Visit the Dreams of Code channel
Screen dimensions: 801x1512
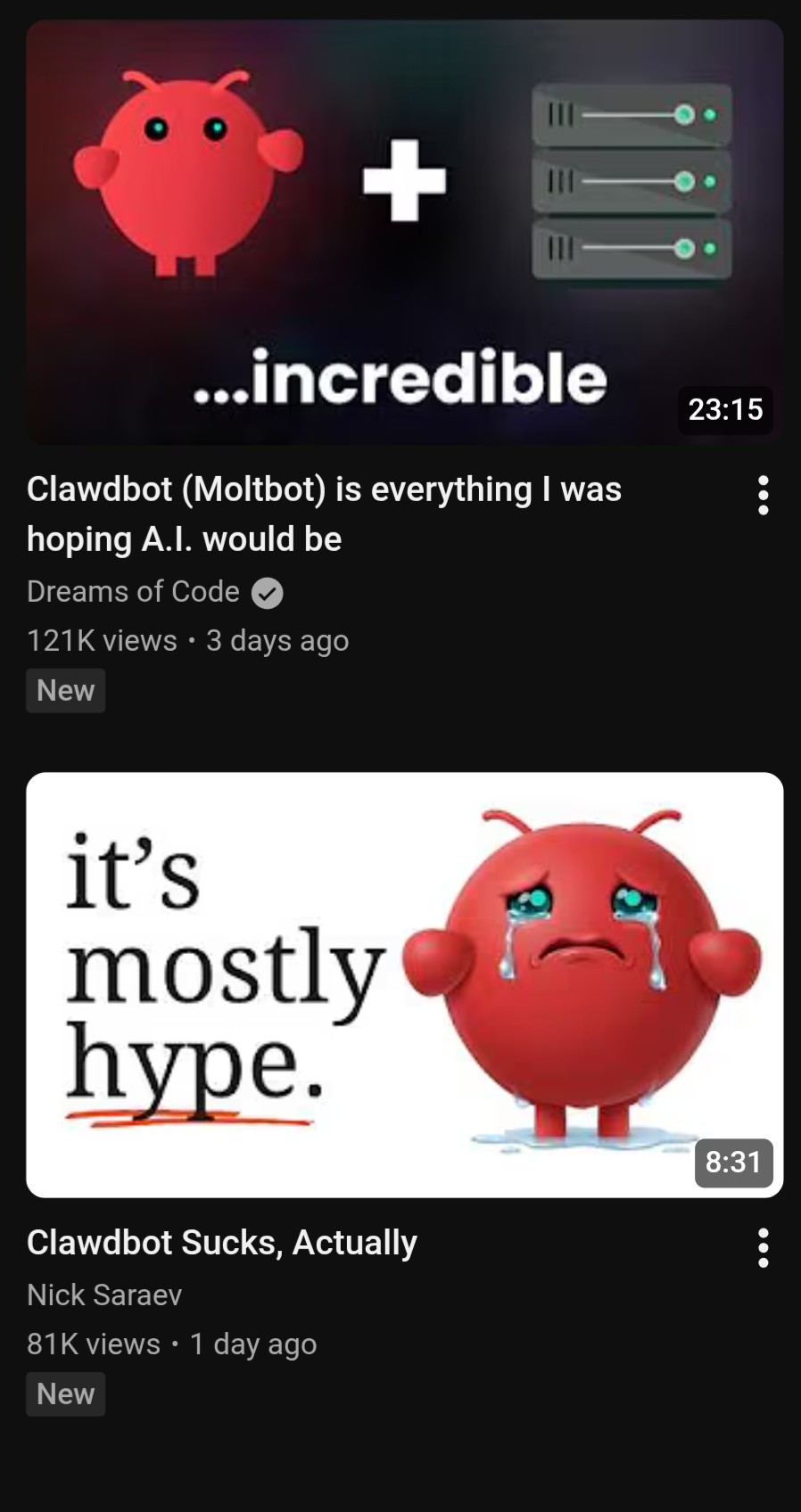(133, 592)
